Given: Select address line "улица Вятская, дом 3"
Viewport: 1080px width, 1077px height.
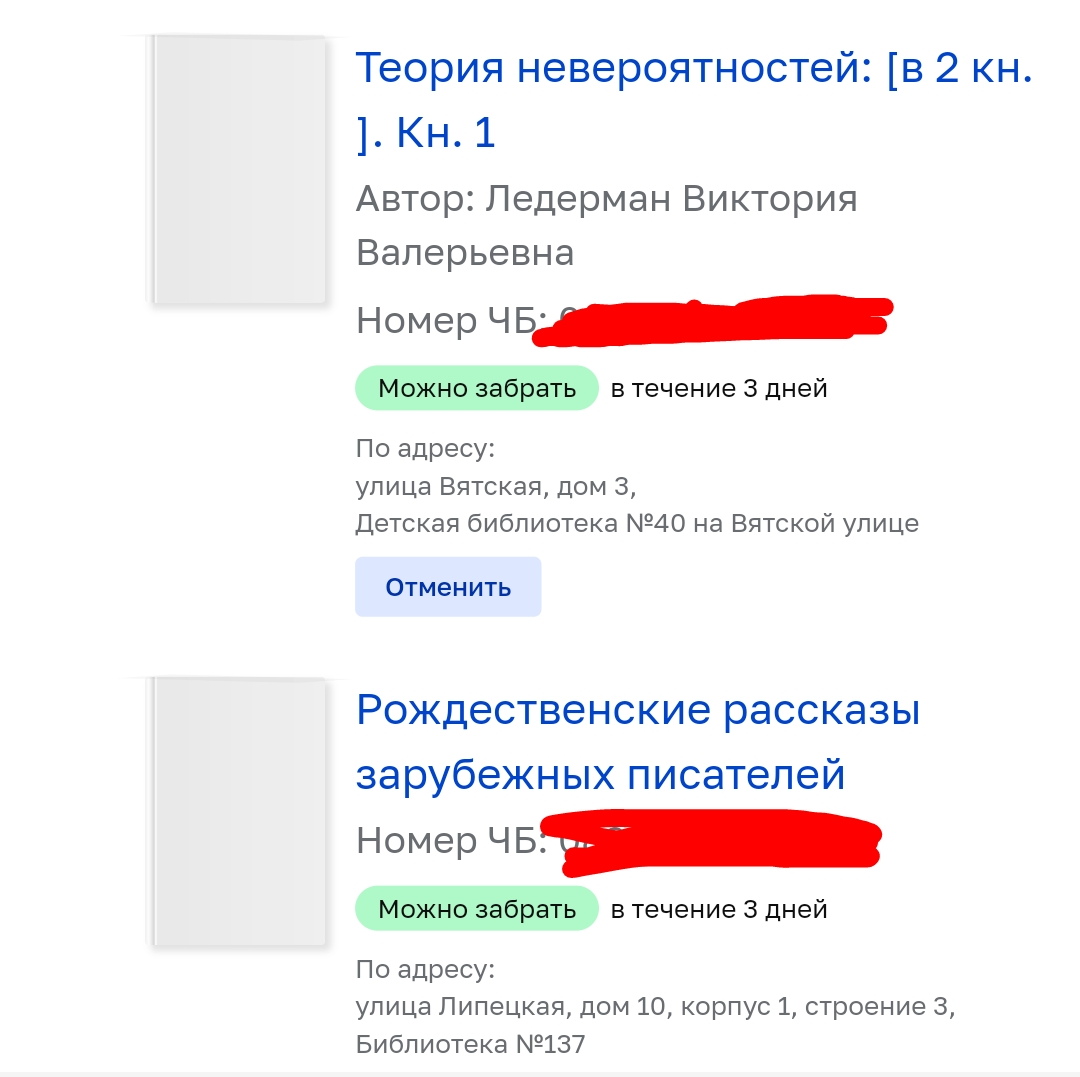Looking at the screenshot, I should (x=496, y=486).
